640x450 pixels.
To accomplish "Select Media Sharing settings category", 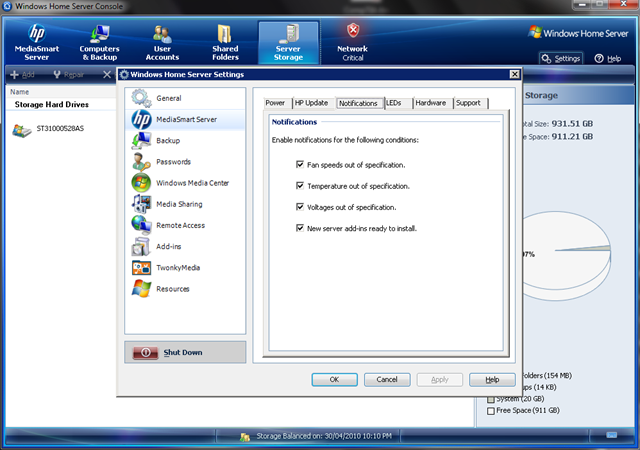I will [185, 204].
